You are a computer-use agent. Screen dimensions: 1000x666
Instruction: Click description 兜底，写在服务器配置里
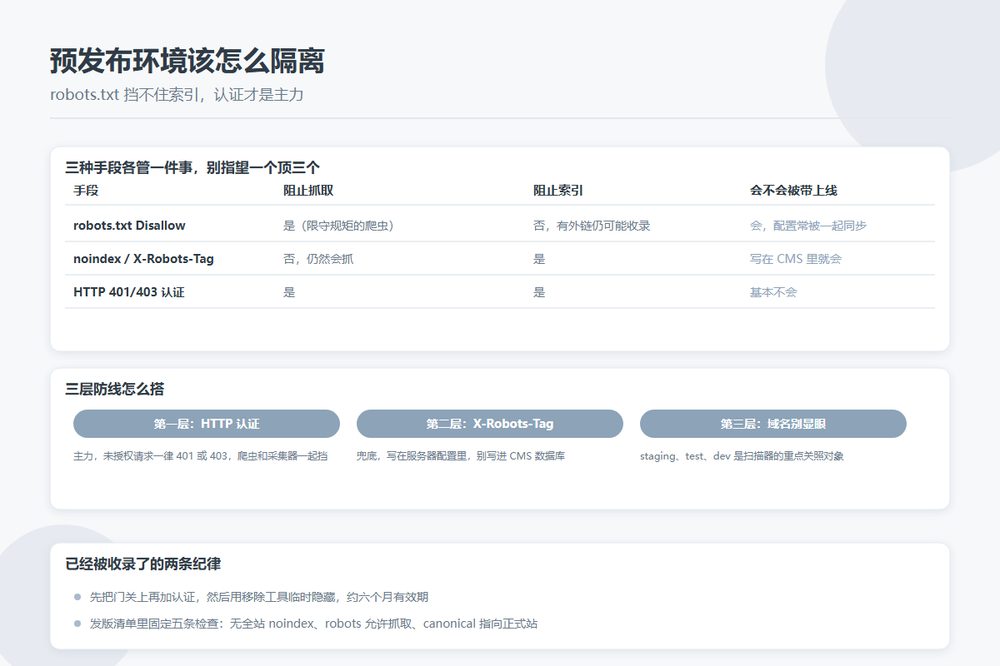pos(460,456)
